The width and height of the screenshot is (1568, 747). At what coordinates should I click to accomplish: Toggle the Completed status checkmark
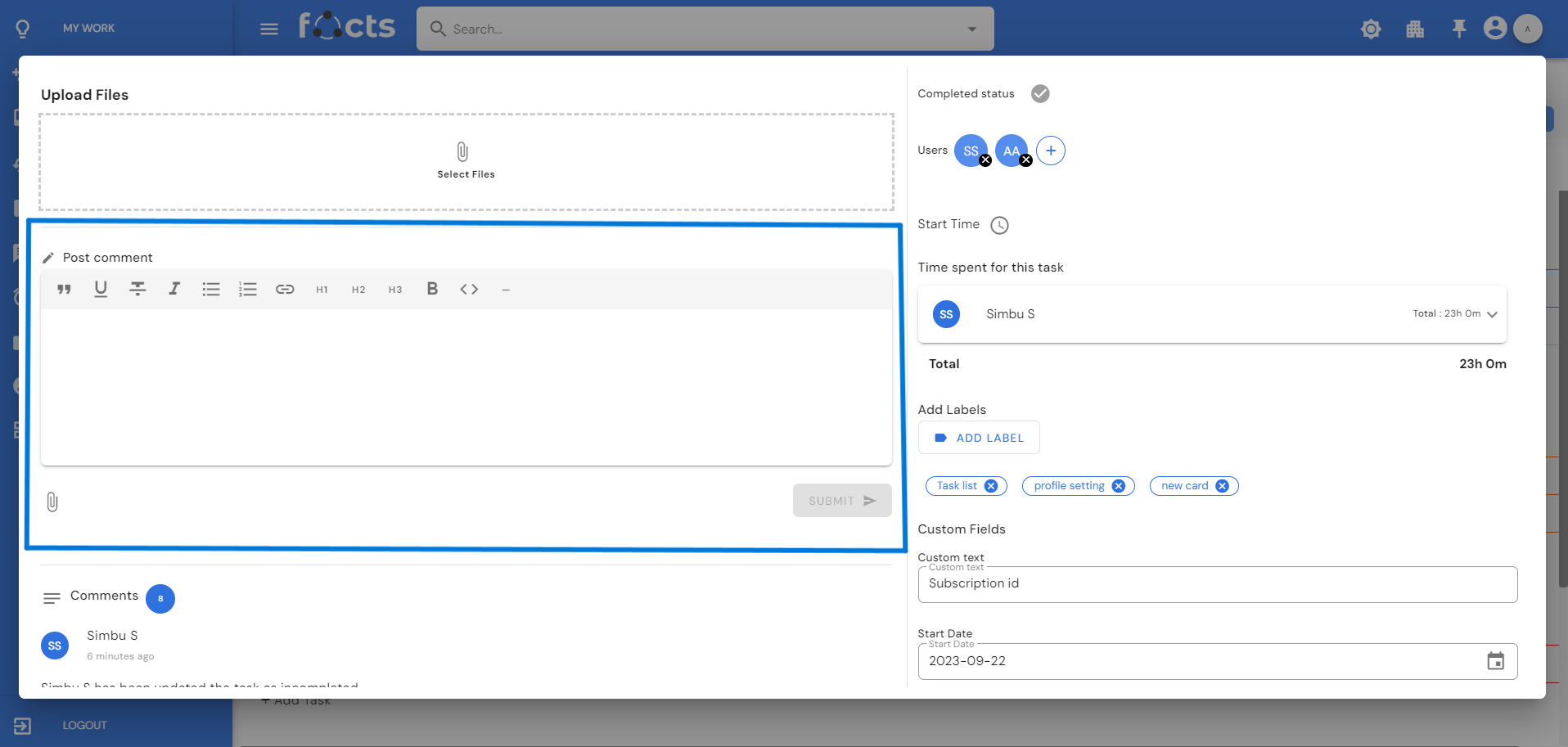1040,94
